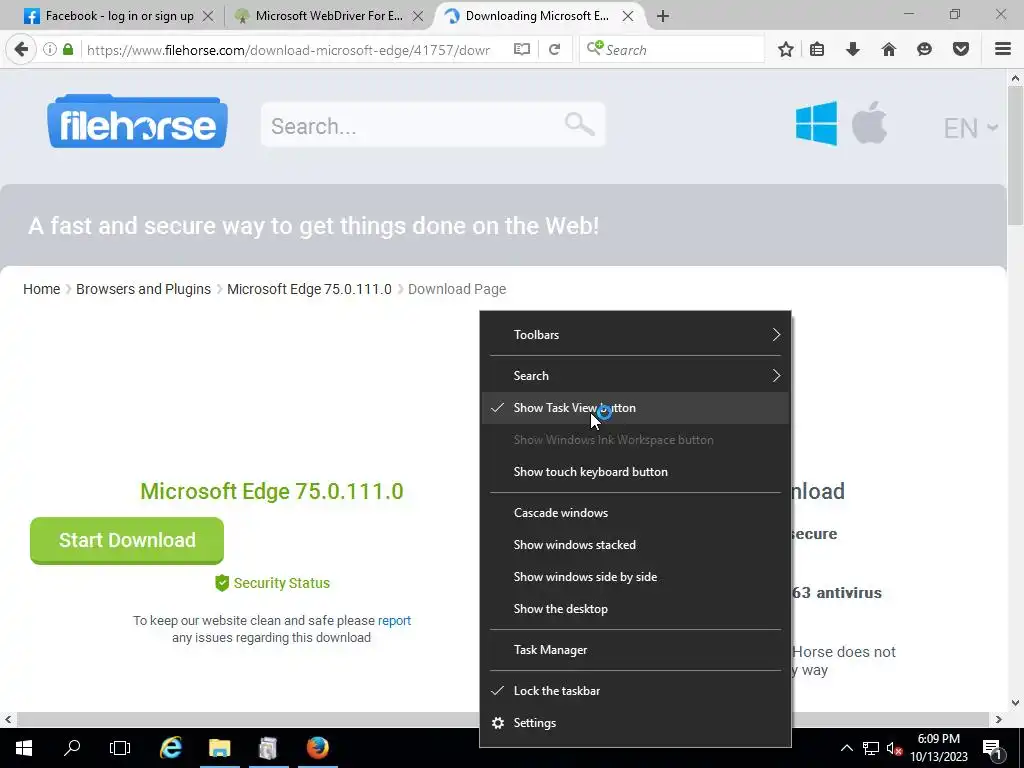
Task: Focus the FileHorse Search... field
Action: (432, 124)
